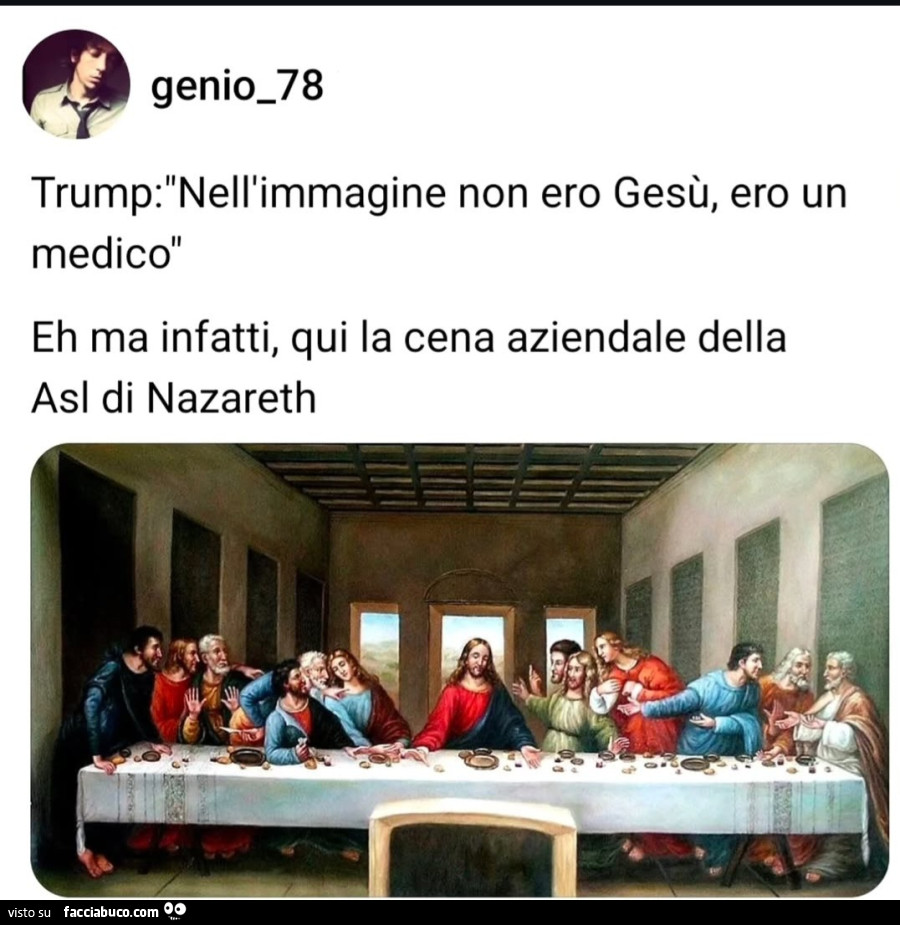Click the empty chair before the table
The image size is (900, 925).
(x=472, y=847)
